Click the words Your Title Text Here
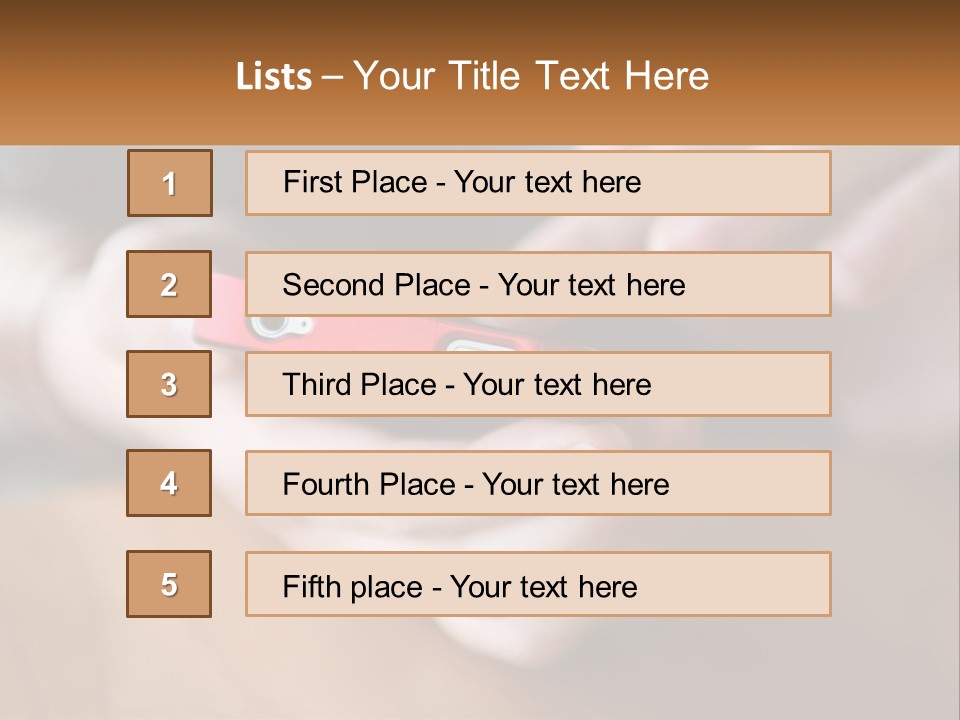 (531, 76)
